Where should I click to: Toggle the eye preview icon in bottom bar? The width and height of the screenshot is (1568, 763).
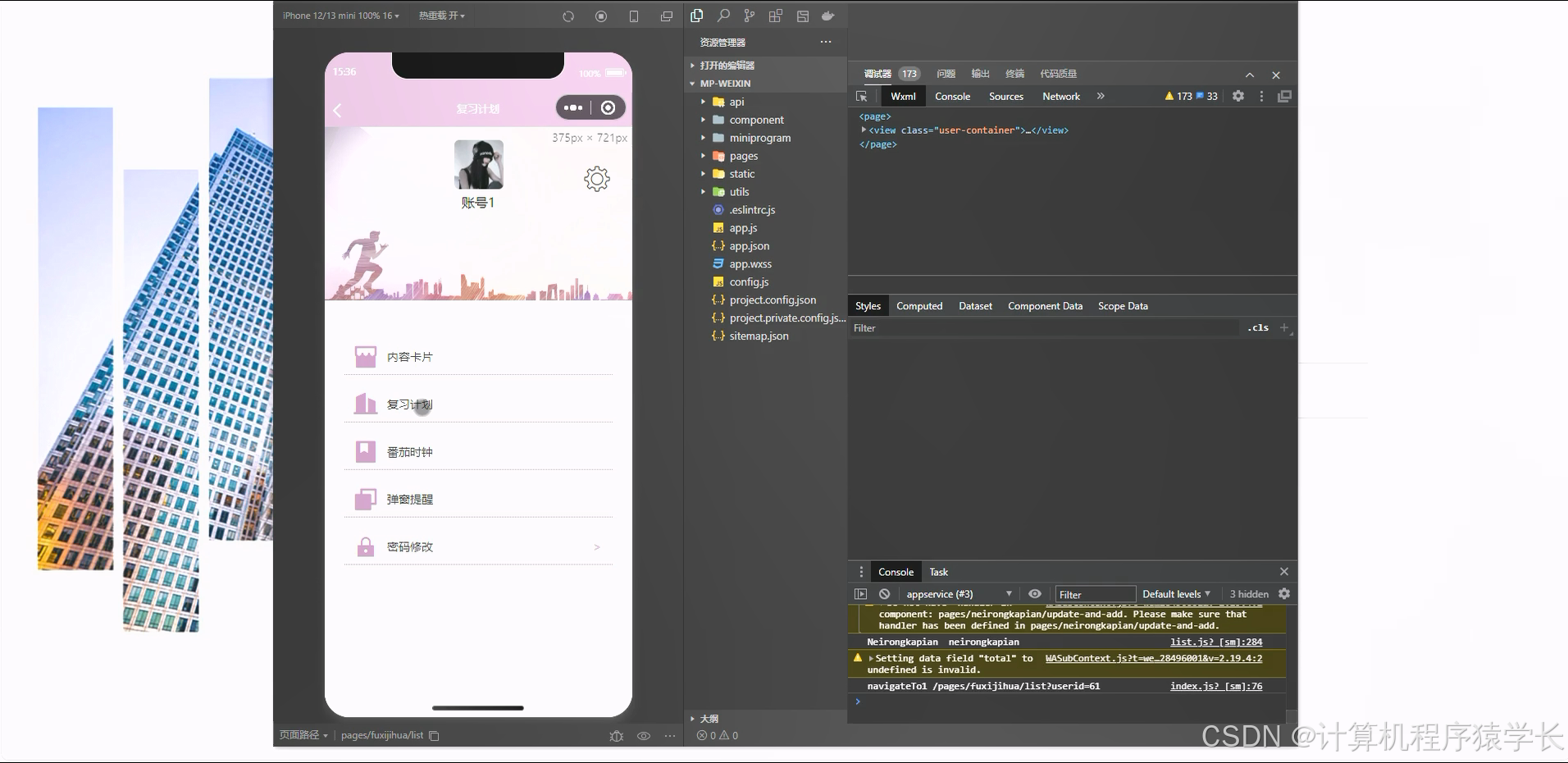point(644,736)
